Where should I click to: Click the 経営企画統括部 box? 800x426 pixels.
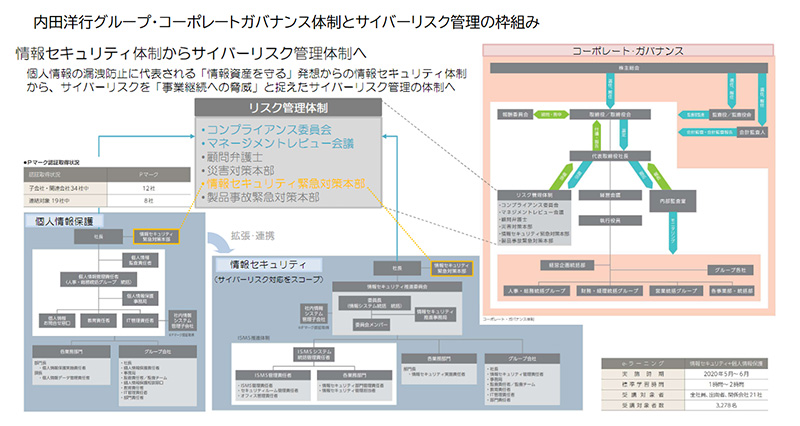(x=567, y=265)
